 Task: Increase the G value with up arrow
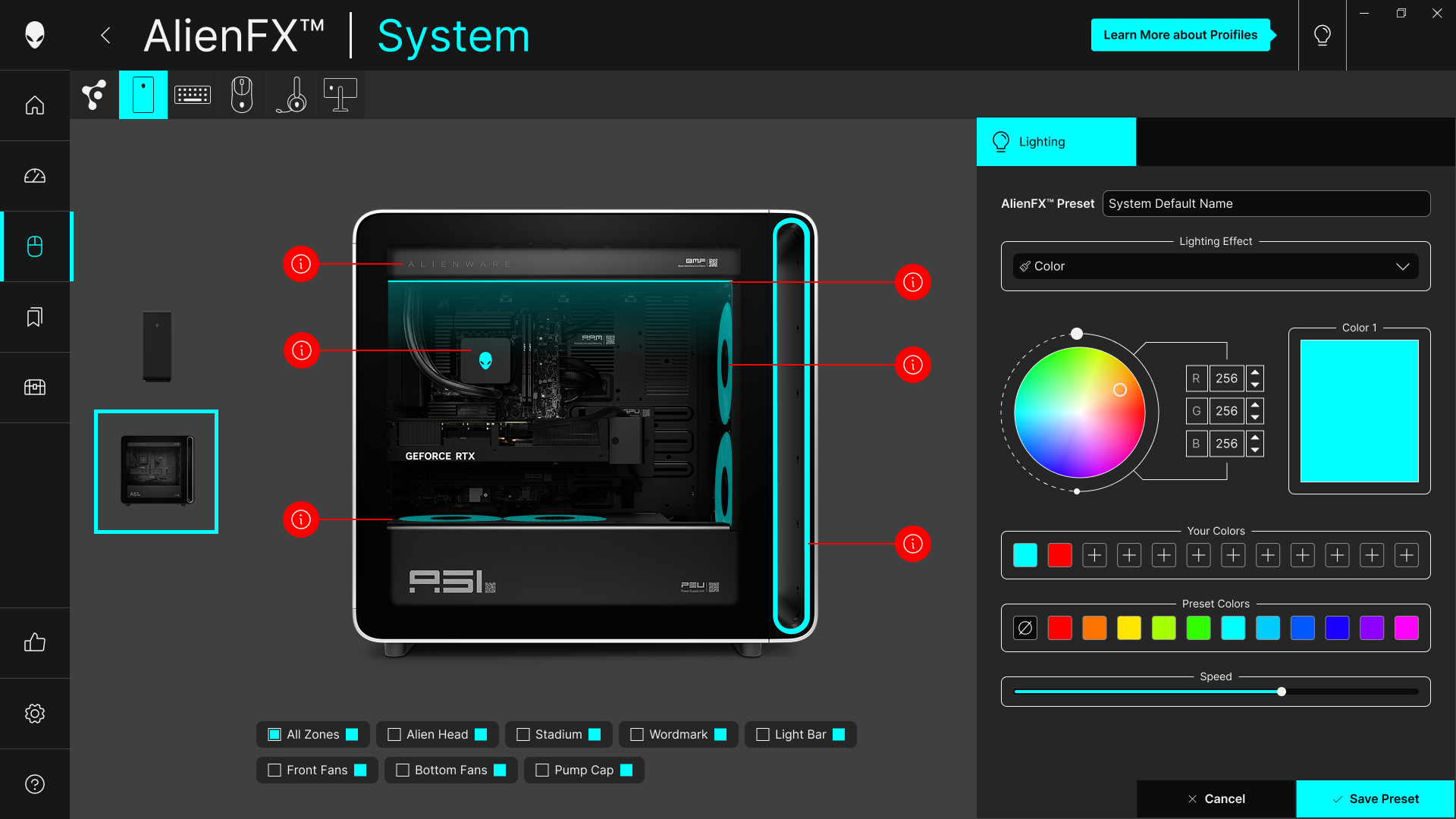pos(1255,405)
